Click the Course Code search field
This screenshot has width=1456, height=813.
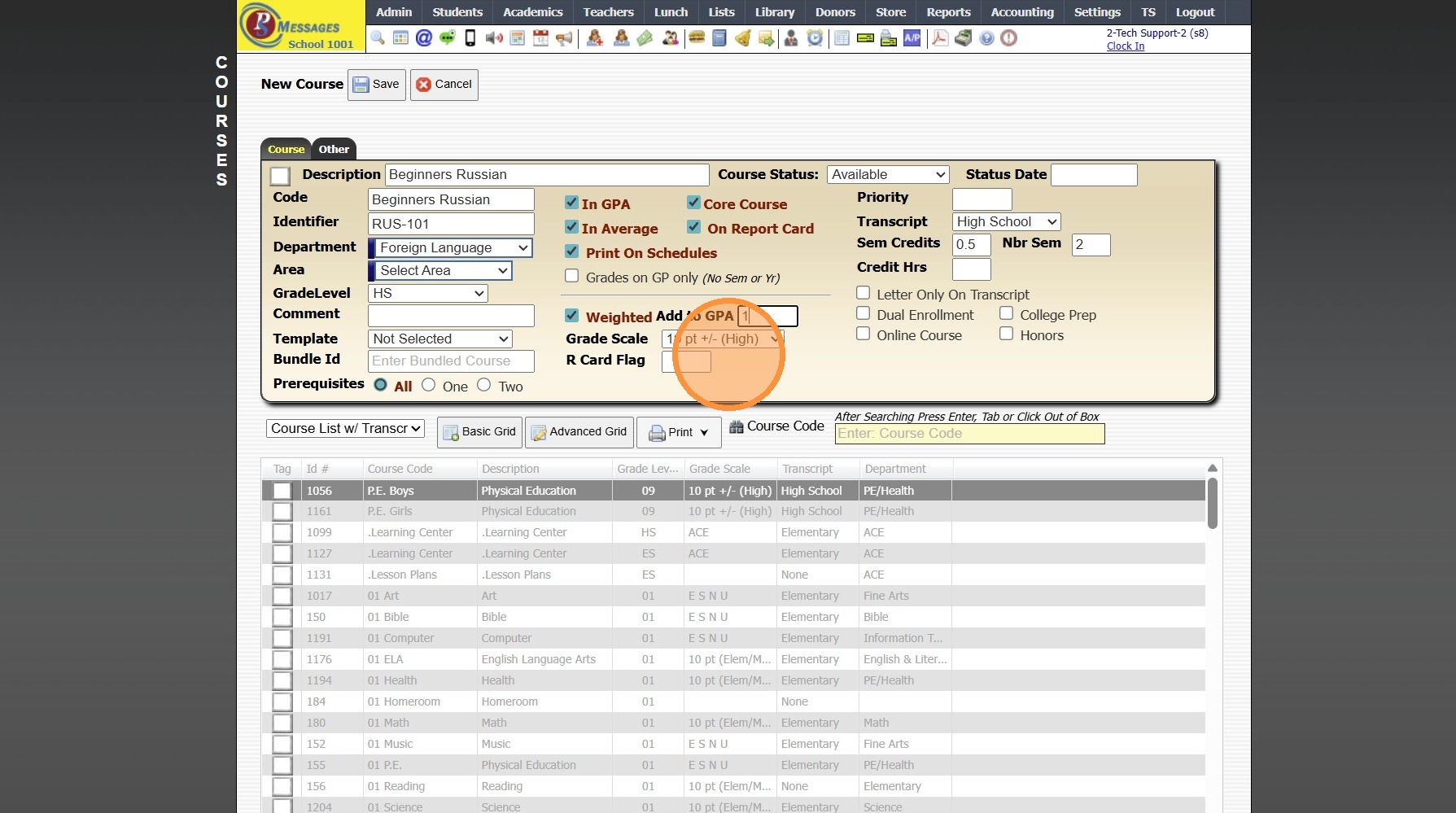(969, 434)
